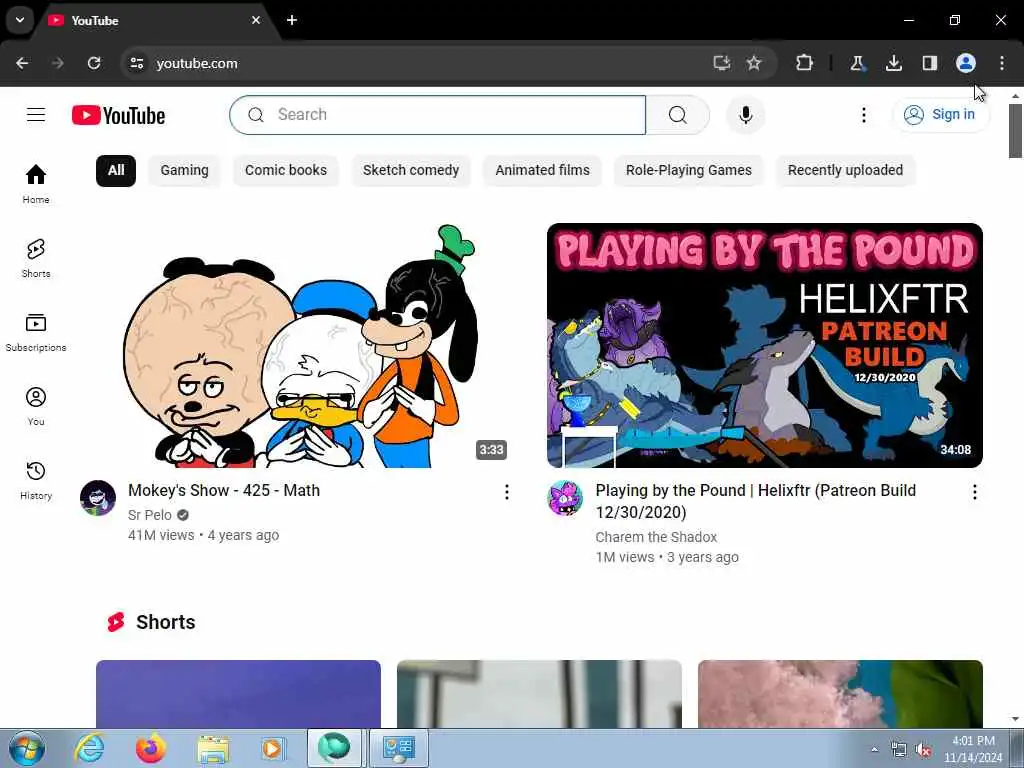Open Windows Explorer from taskbar
1024x768 pixels.
[x=213, y=748]
